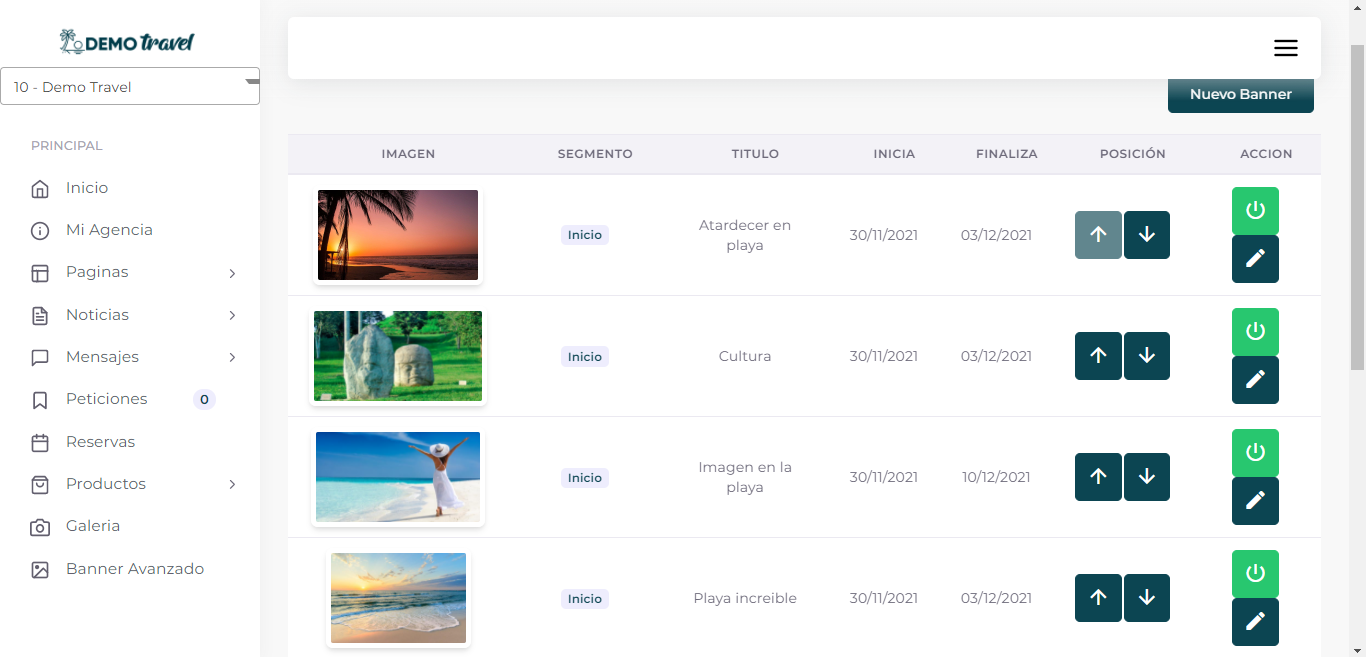Expand the Paginas submenu chevron
The height and width of the screenshot is (657, 1366).
(232, 273)
